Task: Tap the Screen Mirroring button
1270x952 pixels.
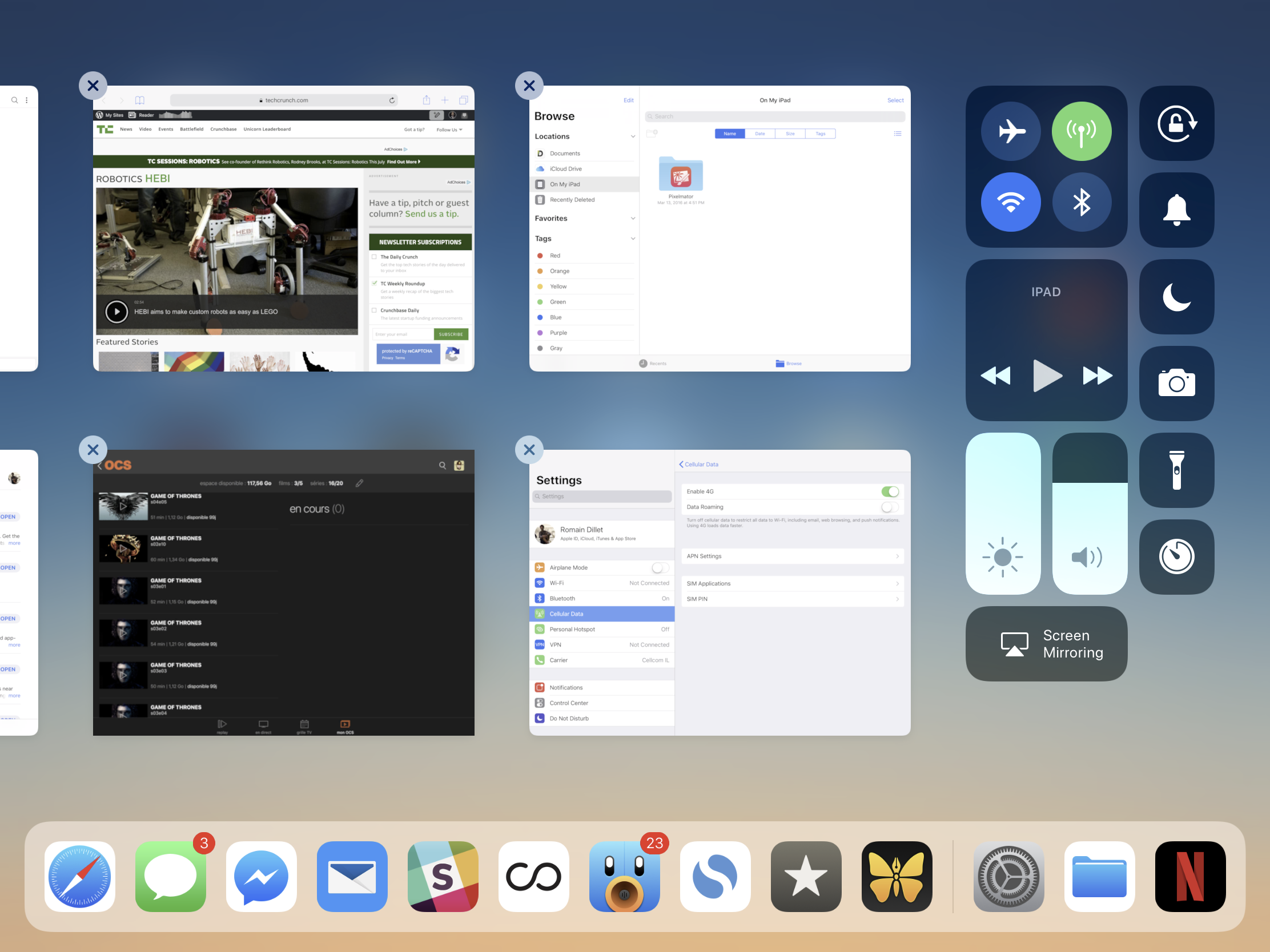Action: [x=1046, y=644]
